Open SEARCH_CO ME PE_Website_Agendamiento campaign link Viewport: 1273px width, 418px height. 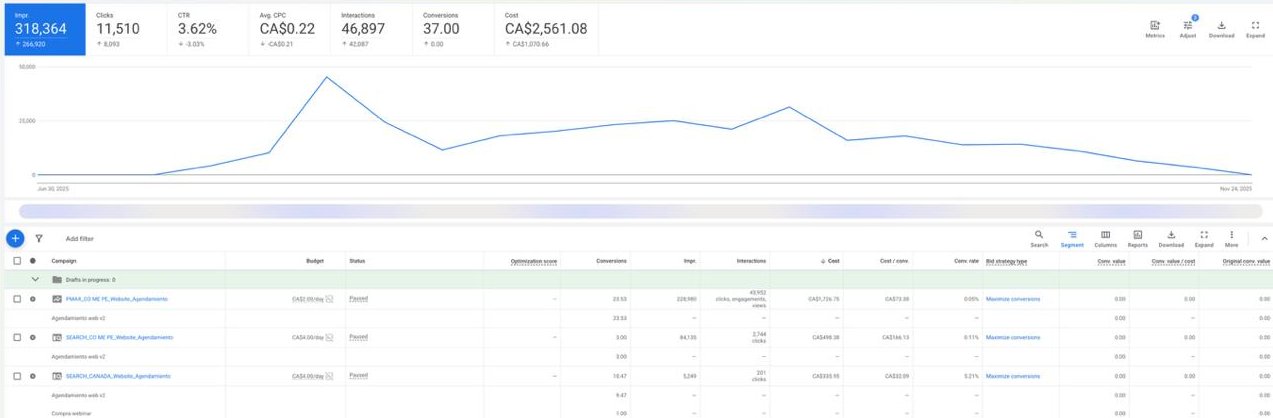[x=118, y=337]
